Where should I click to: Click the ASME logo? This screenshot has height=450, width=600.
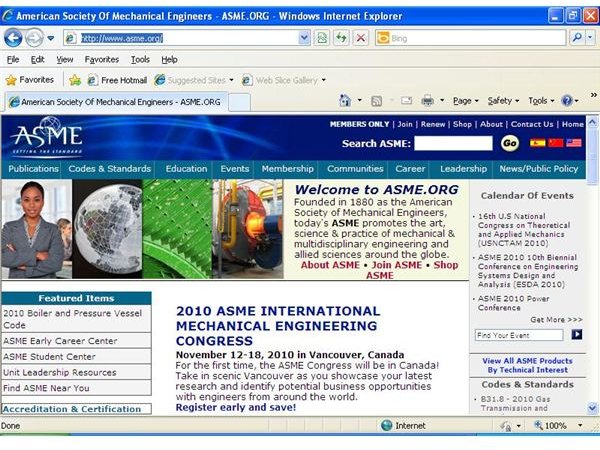pyautogui.click(x=47, y=136)
